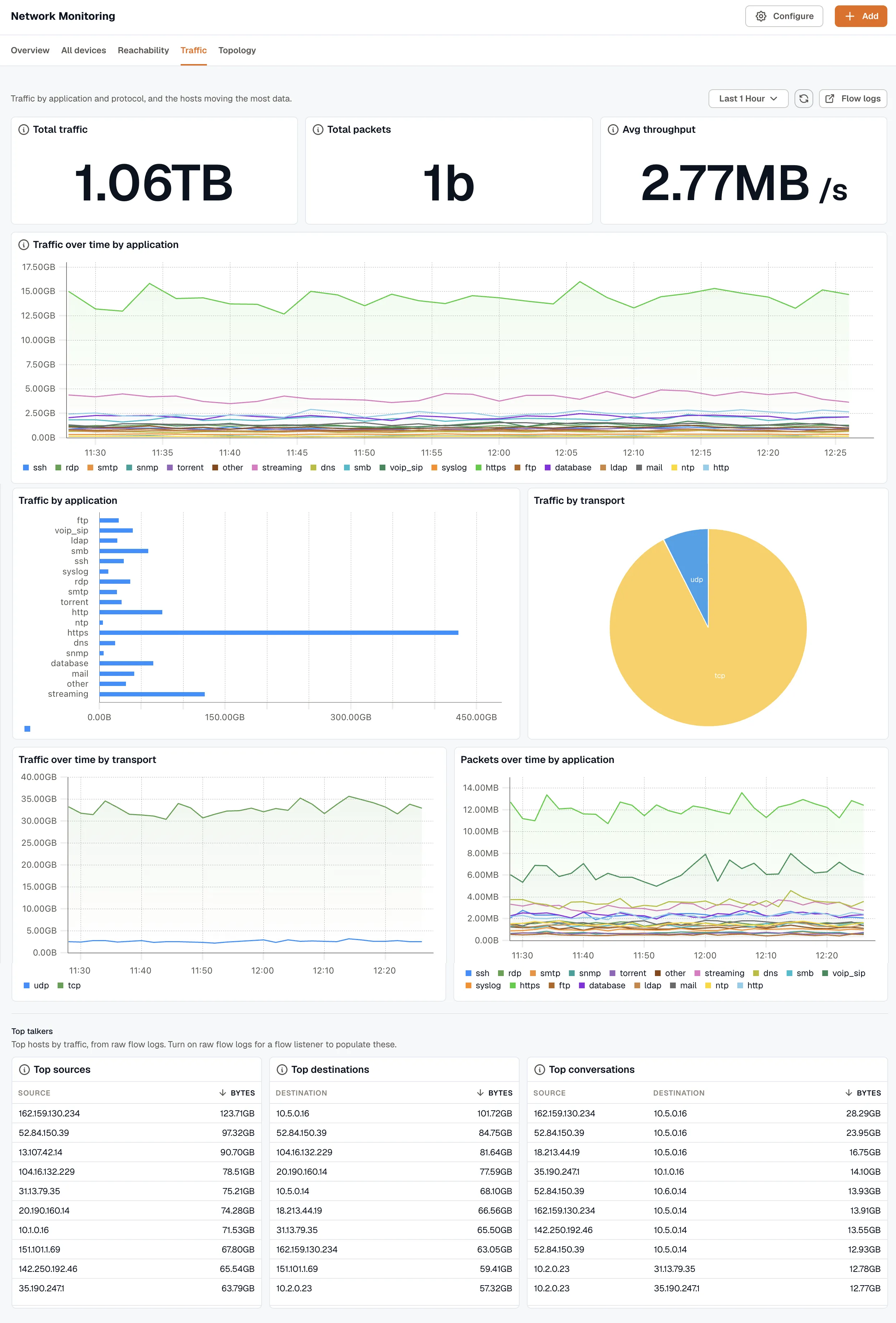Screen dimensions: 896x1323
Task: Click info icon beside Top conversations
Action: [x=540, y=1070]
